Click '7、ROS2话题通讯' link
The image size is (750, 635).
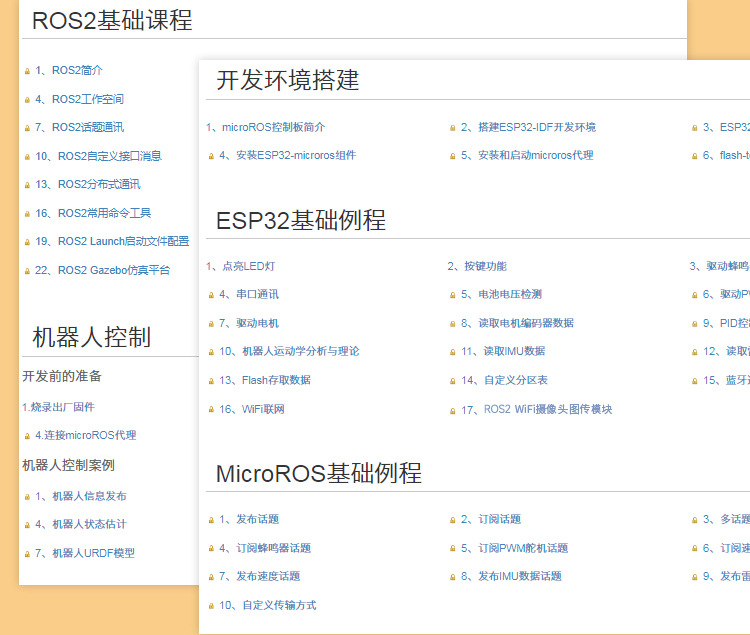79,127
